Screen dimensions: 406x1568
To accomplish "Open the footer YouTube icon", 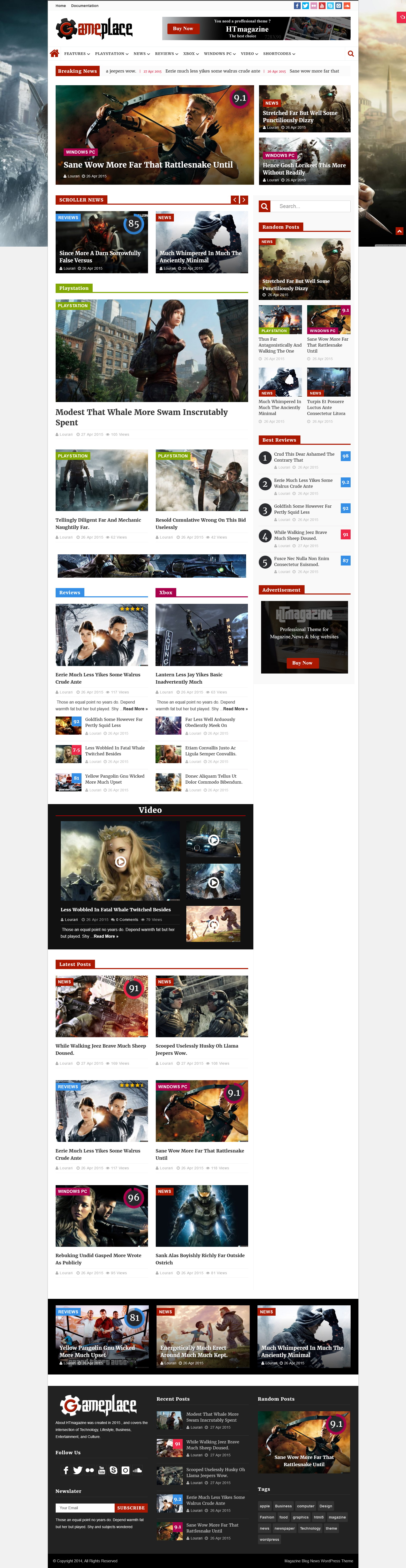I will (101, 1470).
